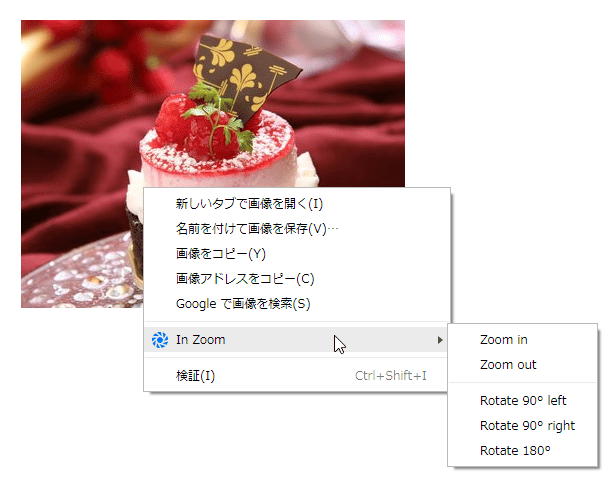Select Rotate 90° left
Viewport: 610px width, 480px height.
click(523, 400)
